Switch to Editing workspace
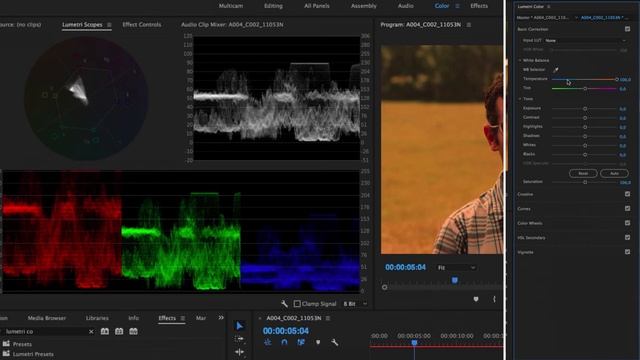 pyautogui.click(x=273, y=6)
